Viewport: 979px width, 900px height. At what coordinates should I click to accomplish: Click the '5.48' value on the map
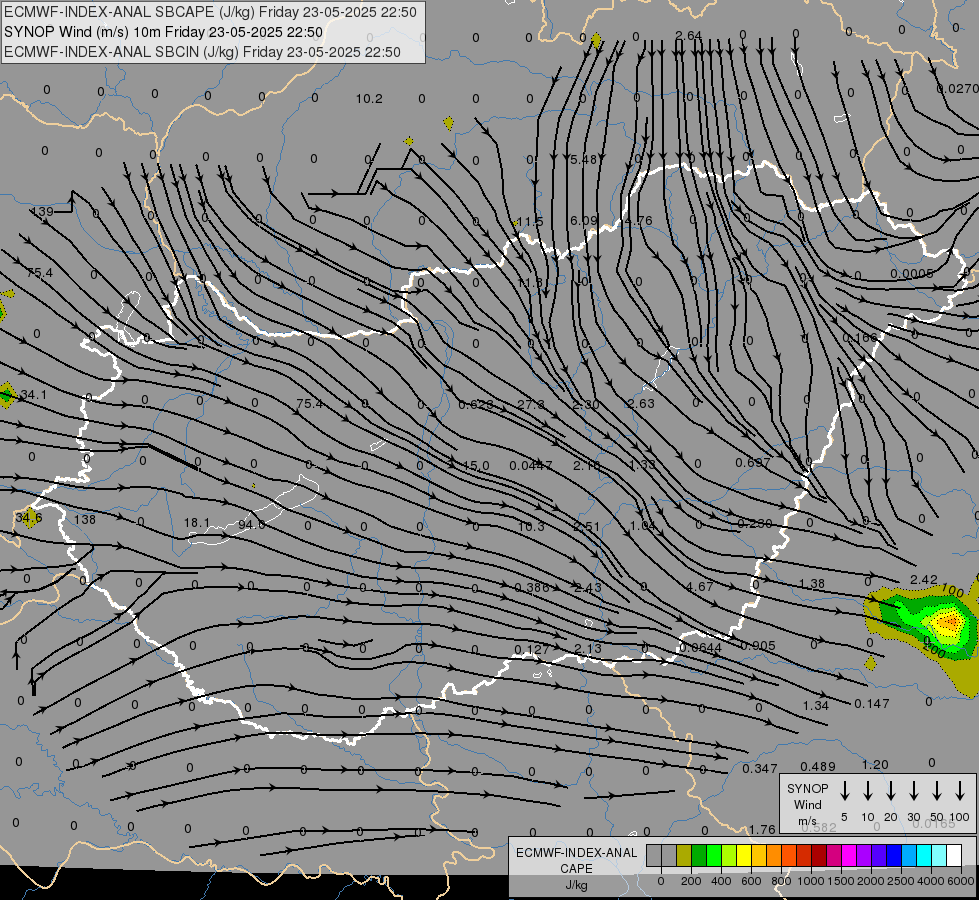pyautogui.click(x=584, y=159)
